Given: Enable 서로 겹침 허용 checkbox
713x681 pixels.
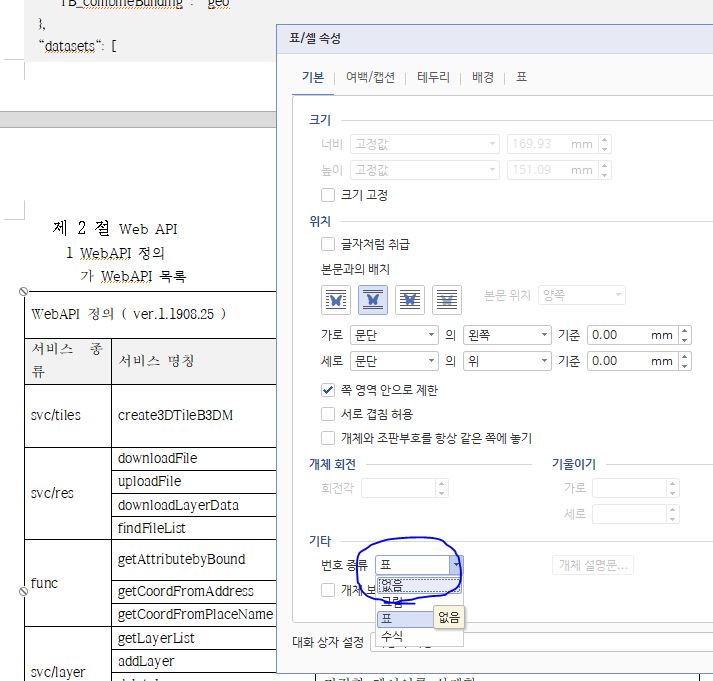Looking at the screenshot, I should point(328,414).
